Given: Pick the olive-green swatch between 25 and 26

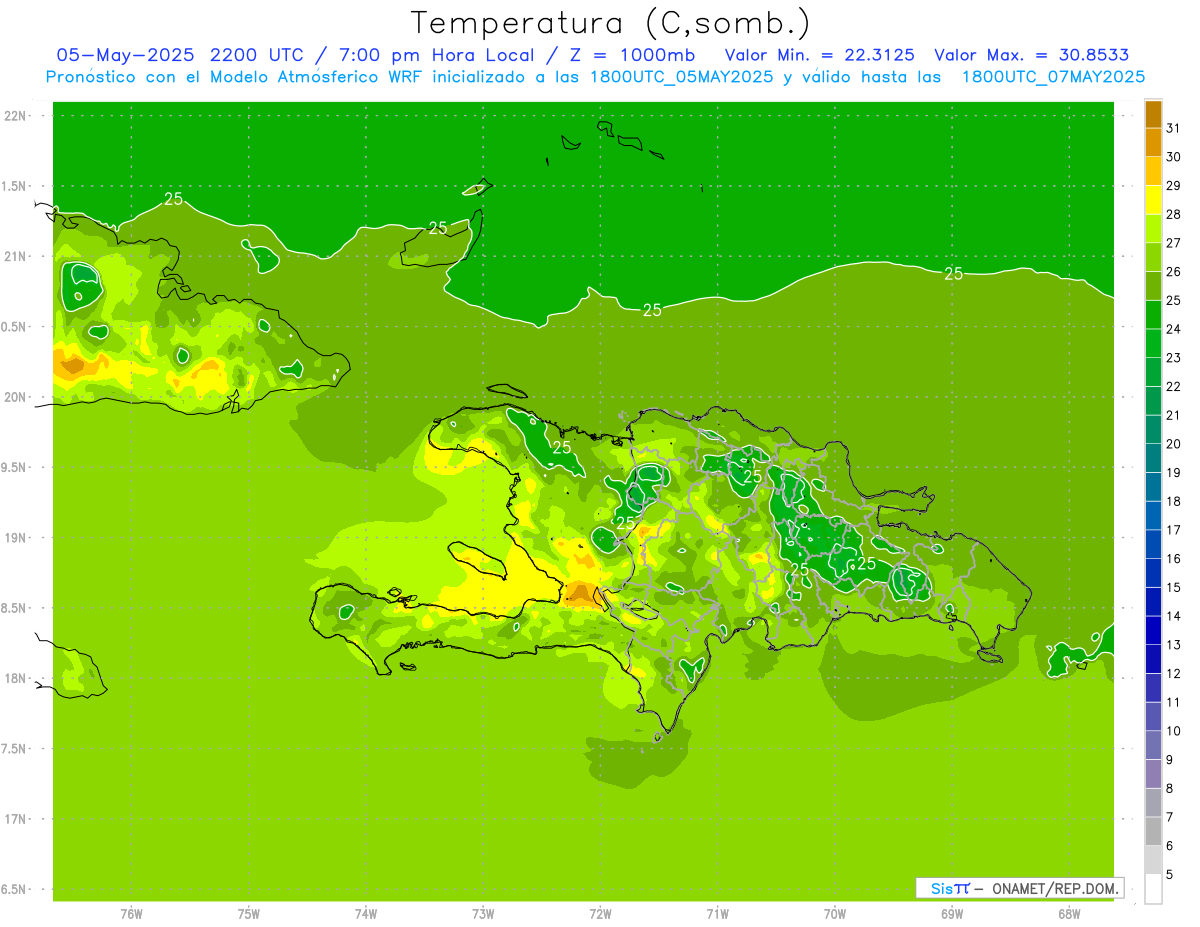Looking at the screenshot, I should pyautogui.click(x=1153, y=286).
